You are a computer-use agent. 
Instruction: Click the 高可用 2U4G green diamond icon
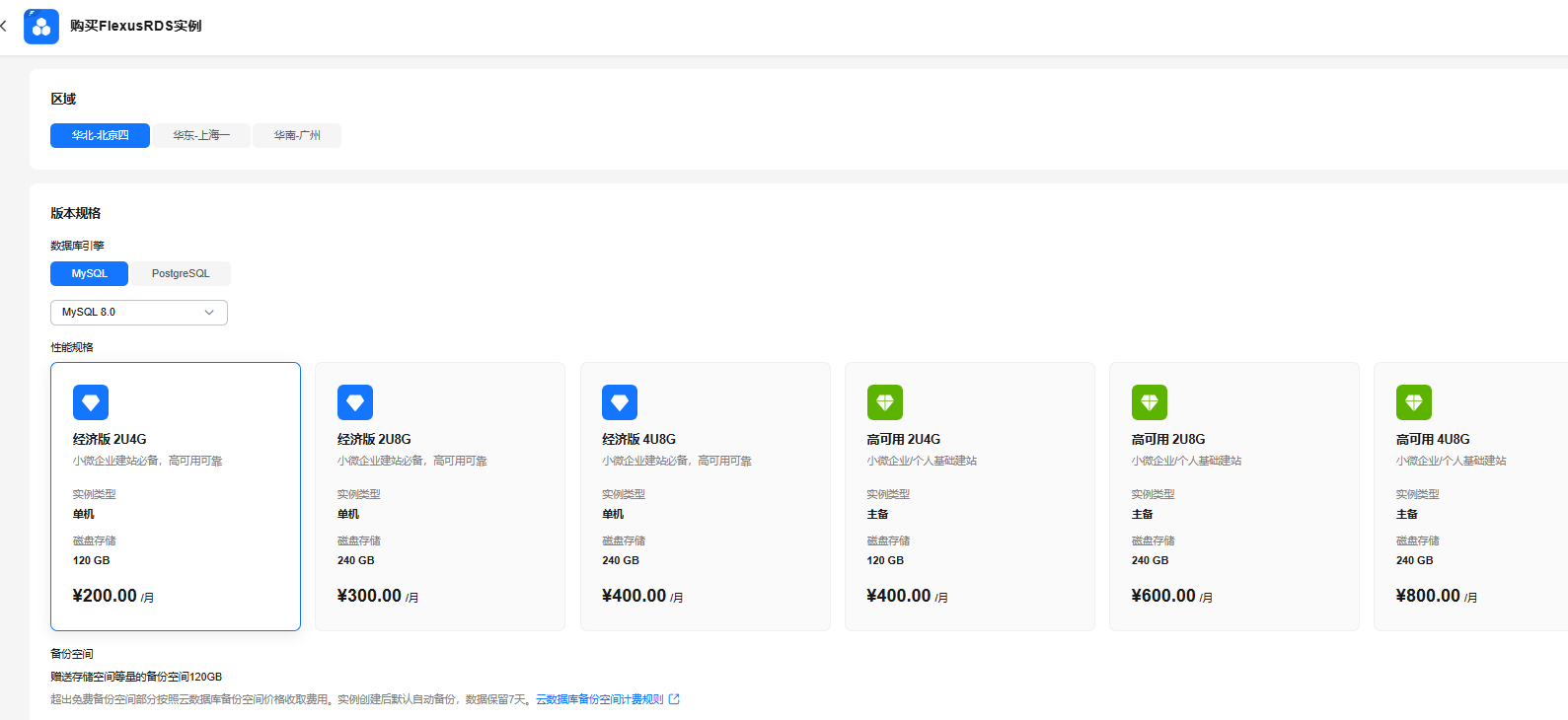885,402
